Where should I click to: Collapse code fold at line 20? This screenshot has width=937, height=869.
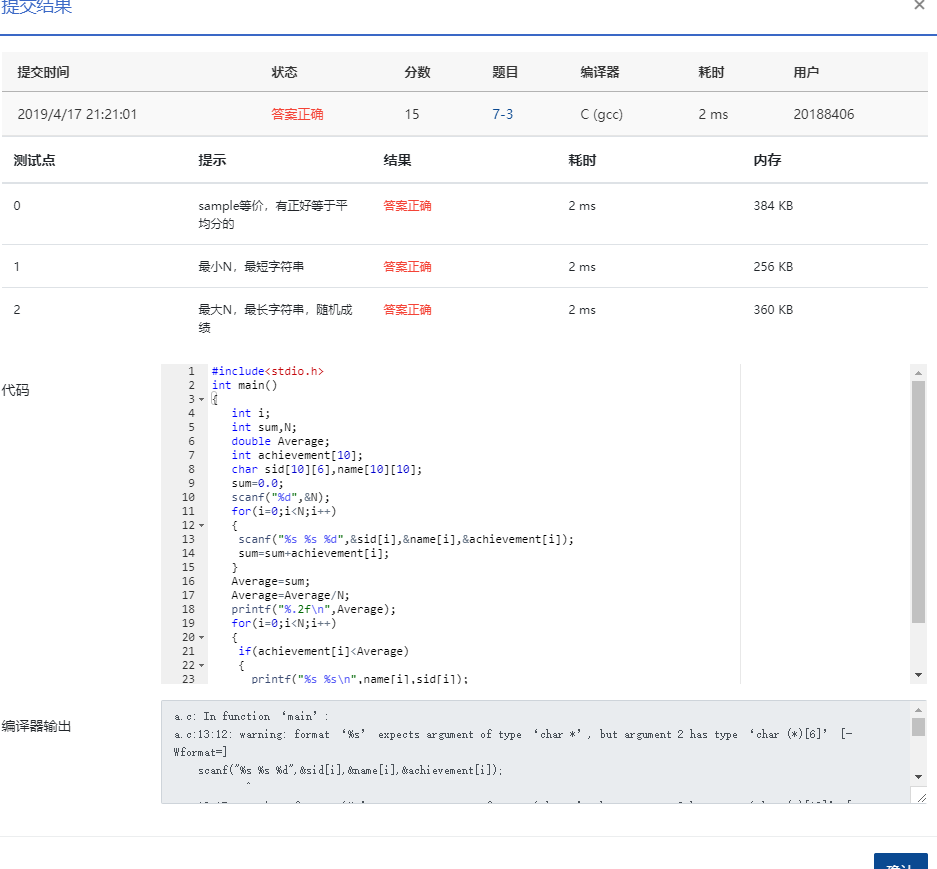[201, 637]
